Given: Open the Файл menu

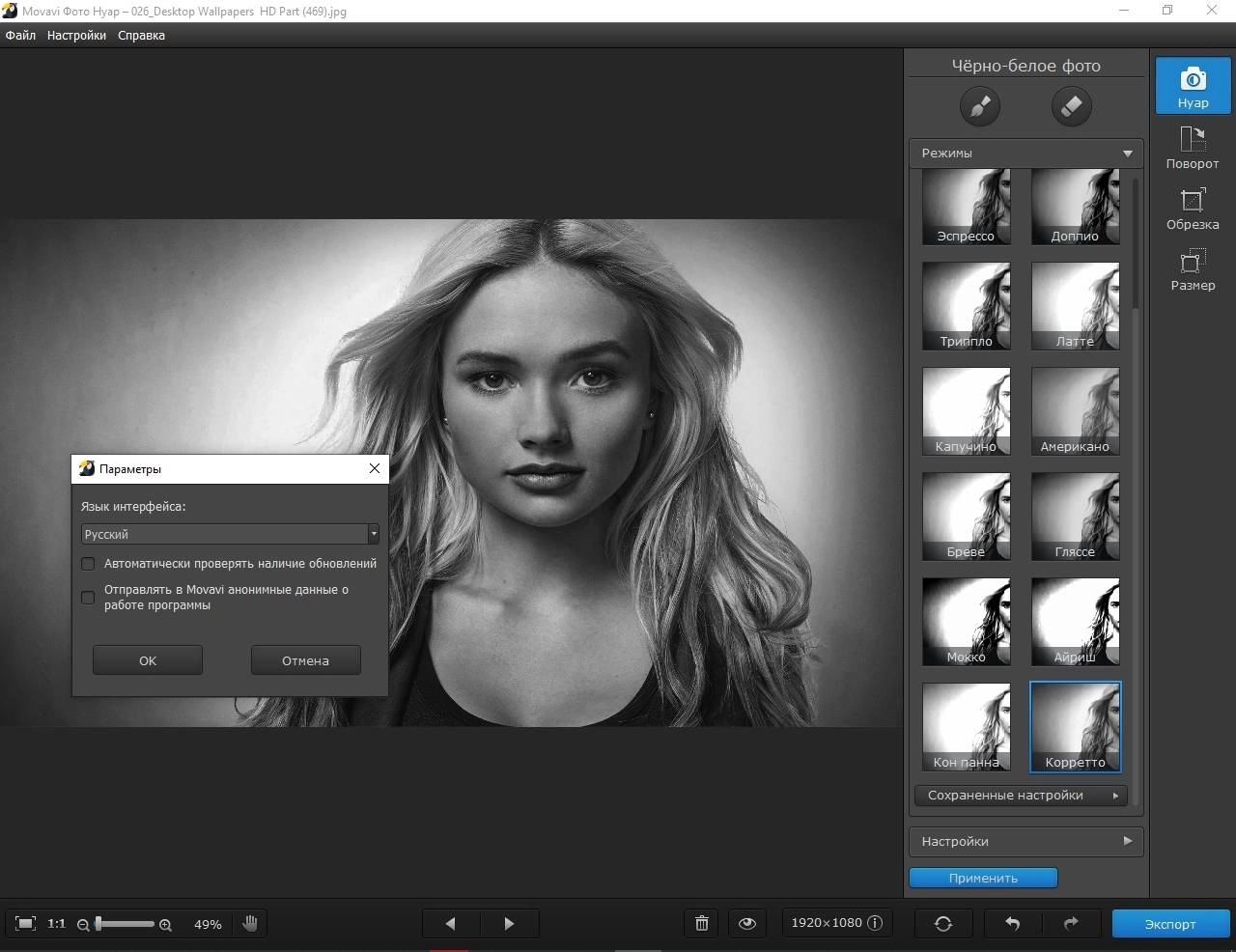Looking at the screenshot, I should pyautogui.click(x=20, y=35).
